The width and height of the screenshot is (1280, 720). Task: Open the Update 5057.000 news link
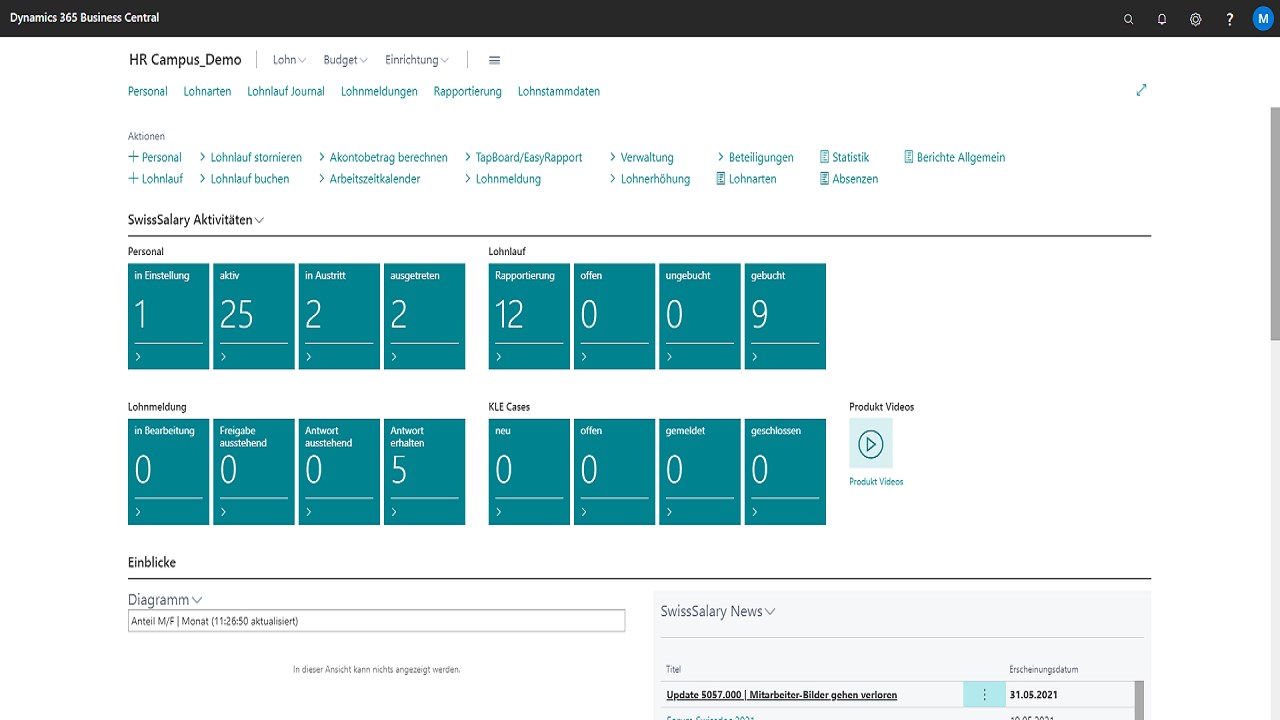coord(782,695)
